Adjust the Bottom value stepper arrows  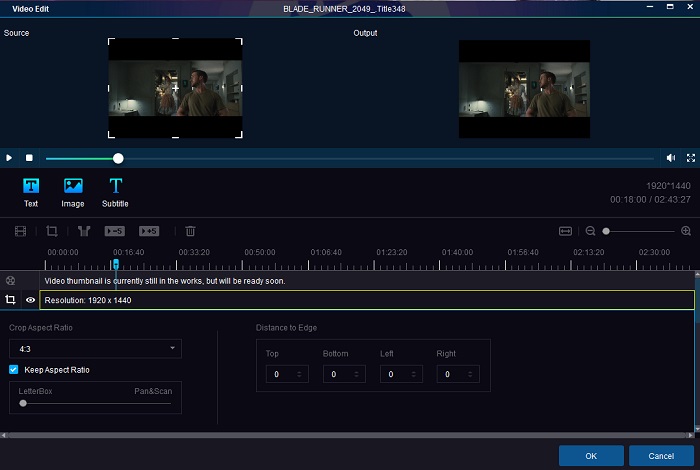356,374
